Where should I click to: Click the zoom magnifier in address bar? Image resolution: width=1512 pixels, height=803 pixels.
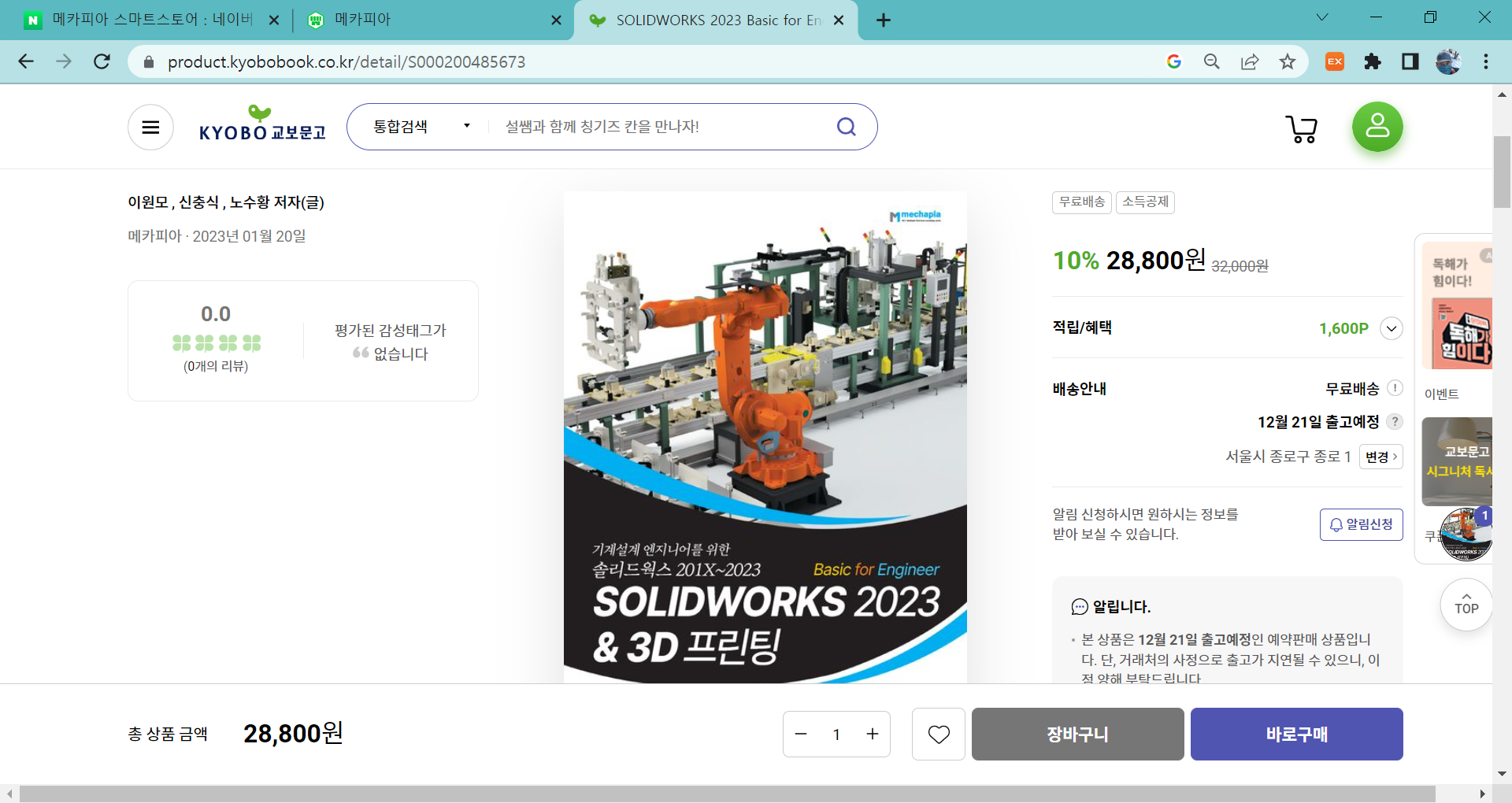[x=1212, y=61]
